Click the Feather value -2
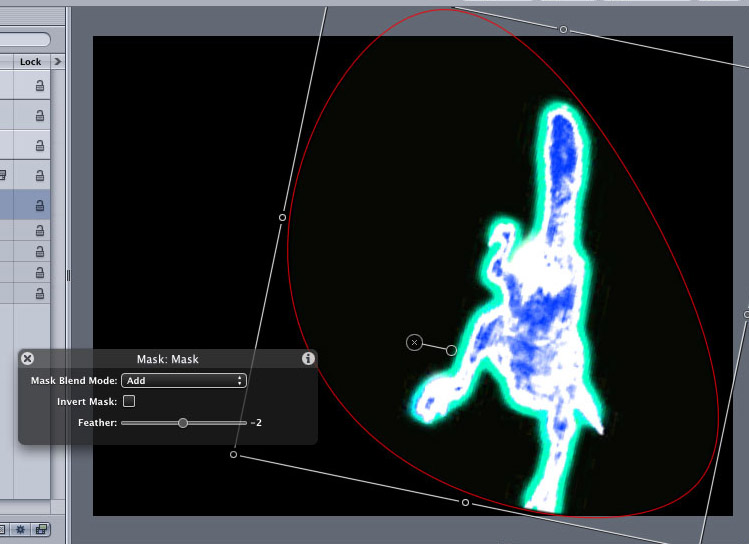749x544 pixels. click(x=256, y=423)
